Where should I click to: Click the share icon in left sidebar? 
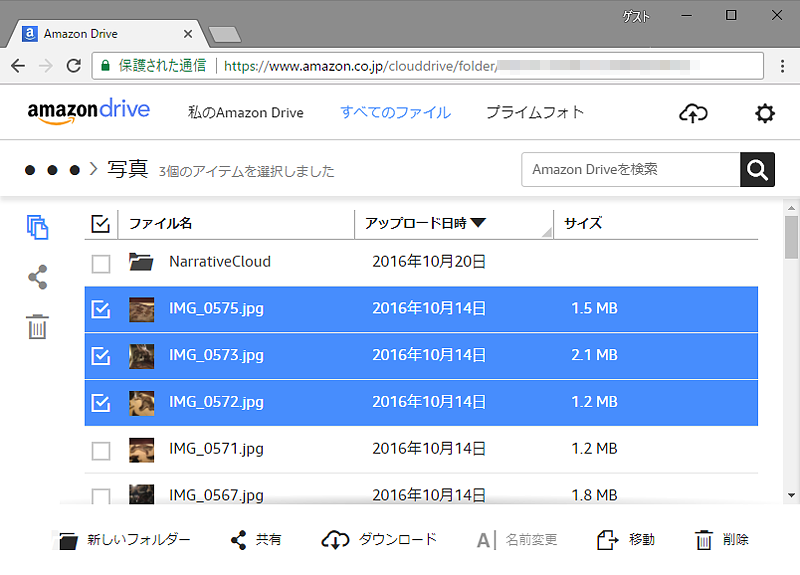(x=38, y=277)
